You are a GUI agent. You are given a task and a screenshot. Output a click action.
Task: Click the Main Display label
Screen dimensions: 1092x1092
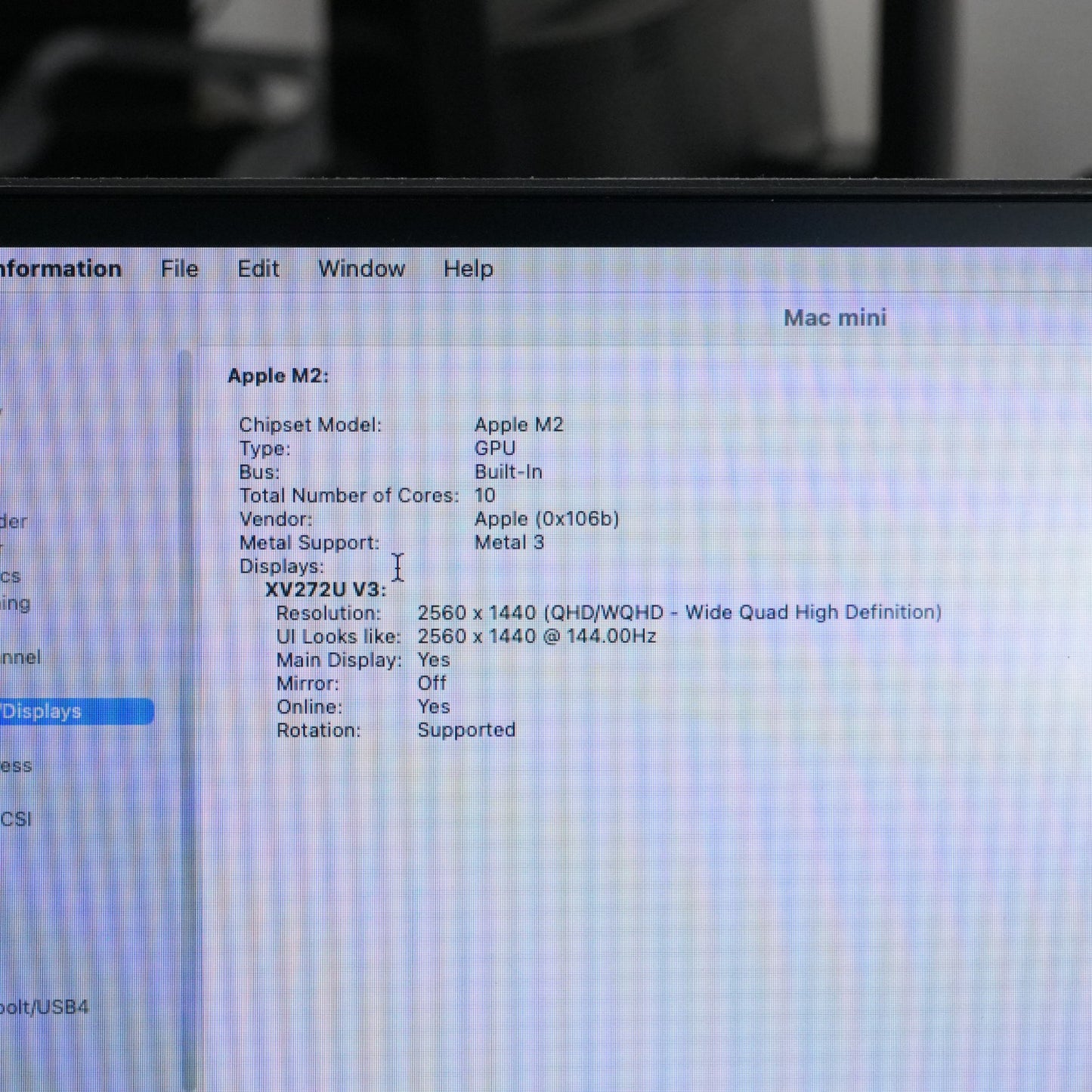click(x=339, y=660)
